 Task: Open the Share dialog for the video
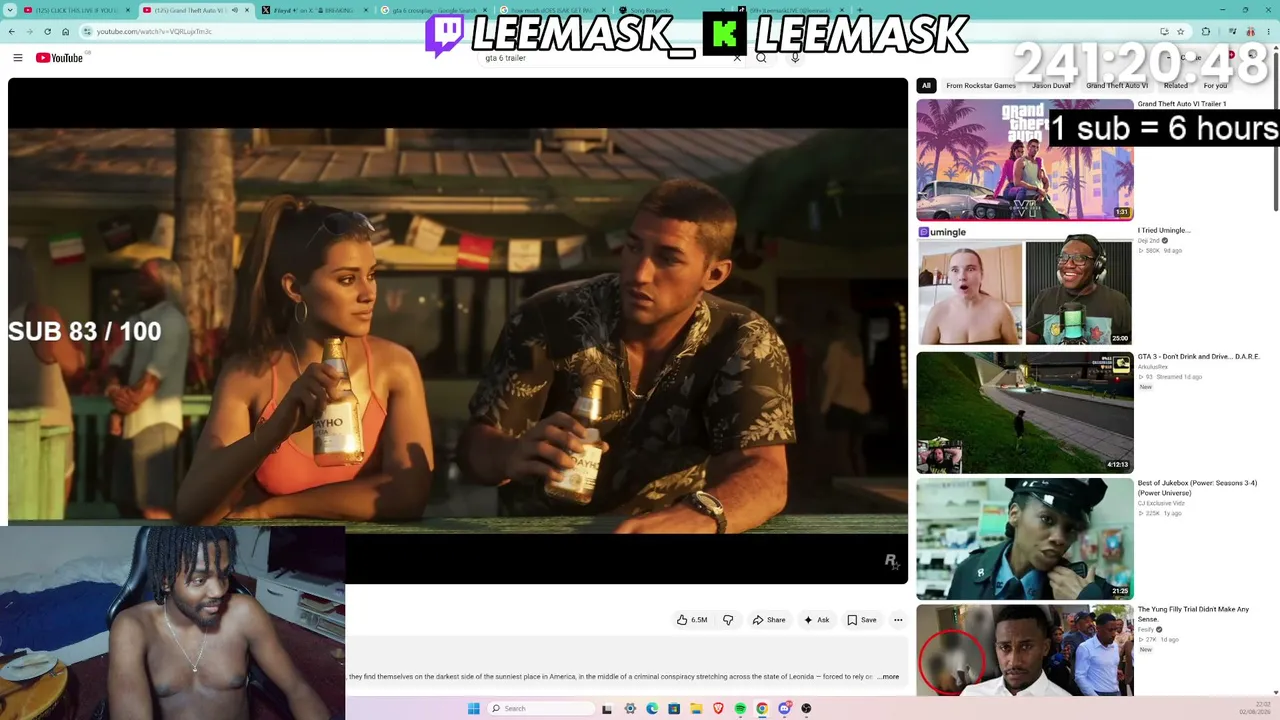[x=769, y=620]
